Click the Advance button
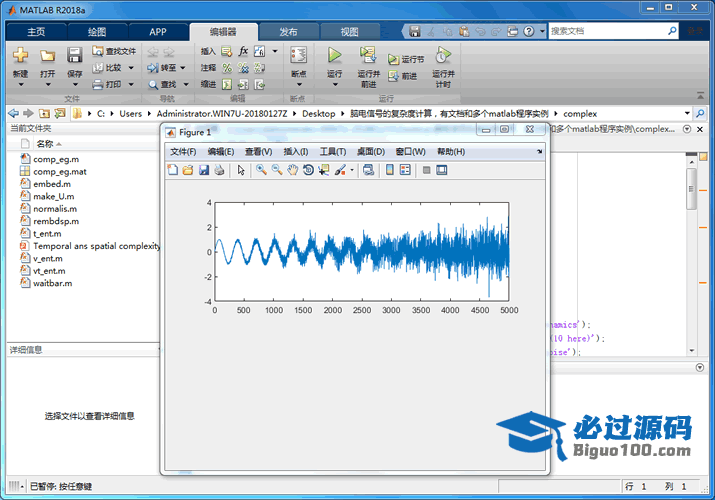The image size is (715, 500). click(403, 76)
